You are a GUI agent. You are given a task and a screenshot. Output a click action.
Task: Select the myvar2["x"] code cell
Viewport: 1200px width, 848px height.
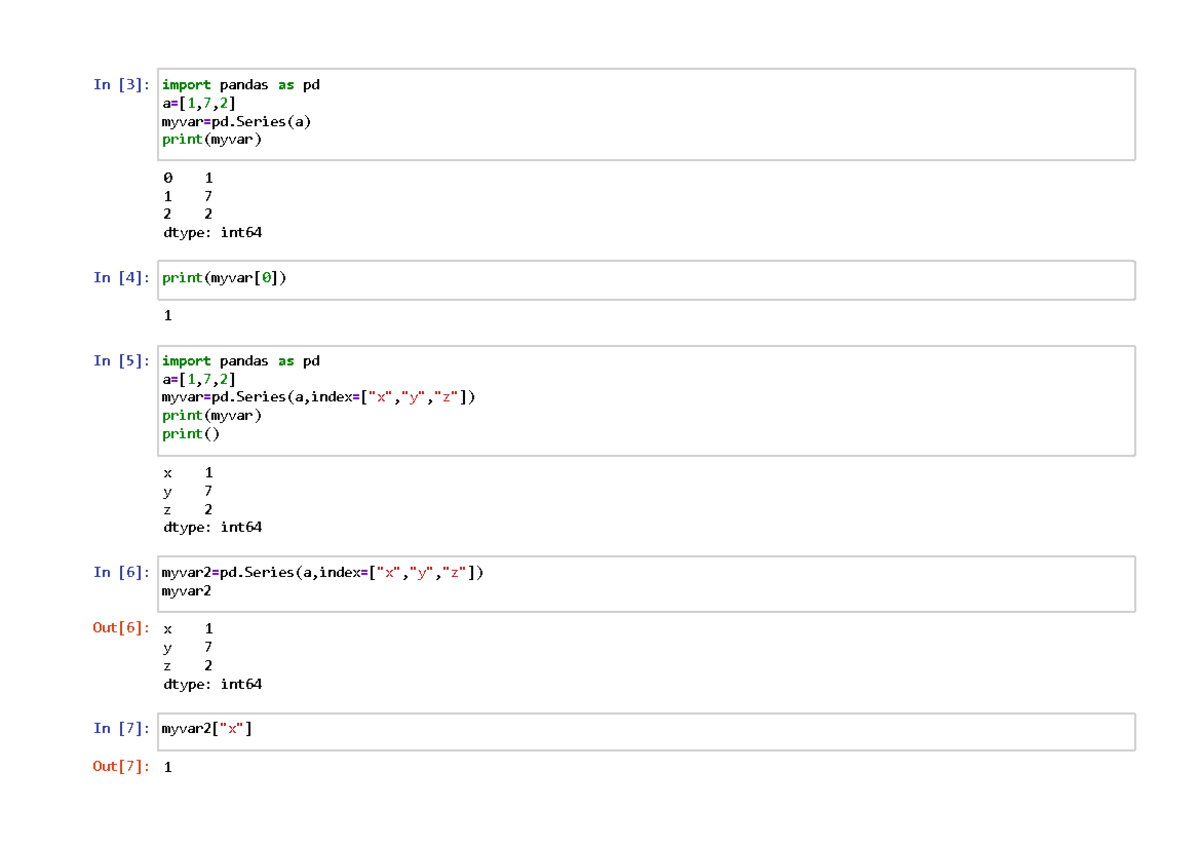click(646, 732)
